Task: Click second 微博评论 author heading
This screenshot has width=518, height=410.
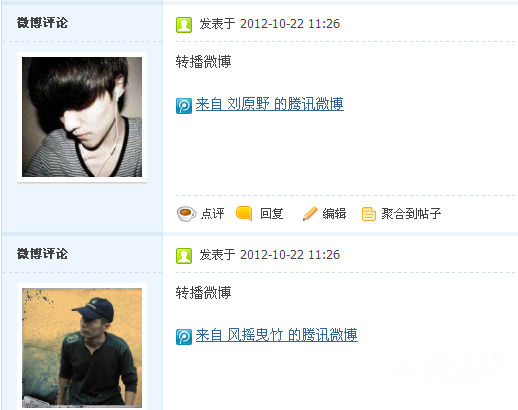Action: tap(42, 254)
